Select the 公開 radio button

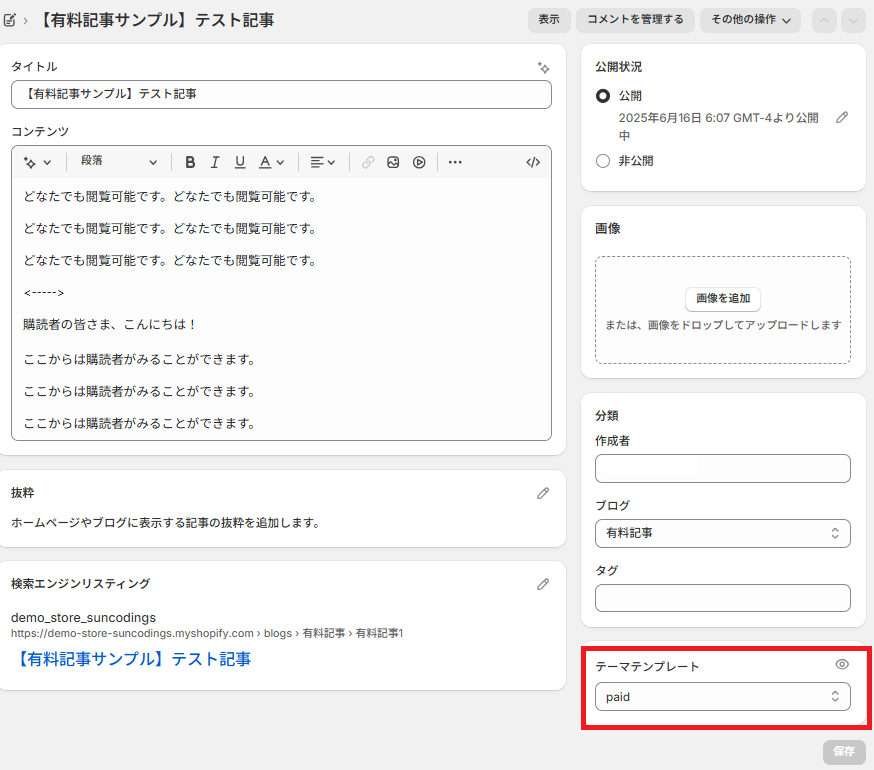(603, 96)
